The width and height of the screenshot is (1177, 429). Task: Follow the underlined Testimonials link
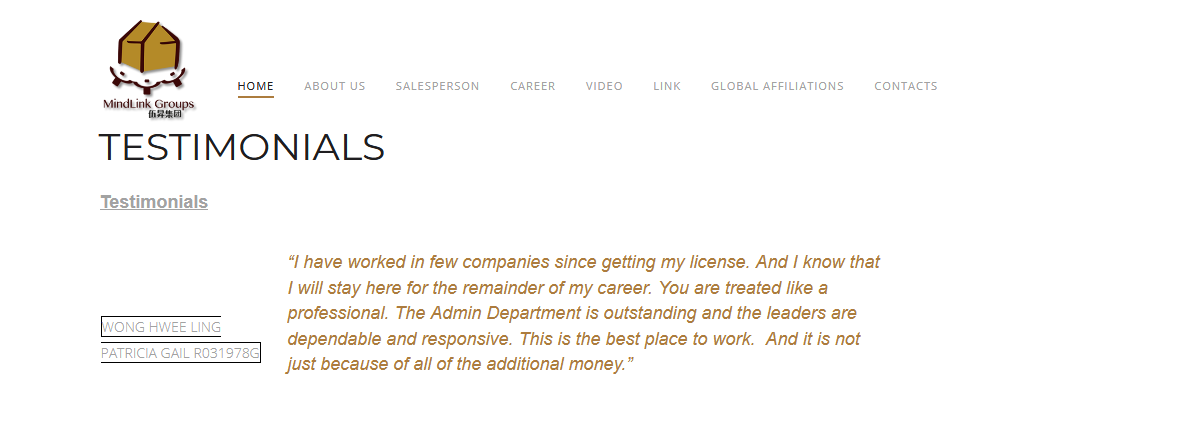pos(154,202)
